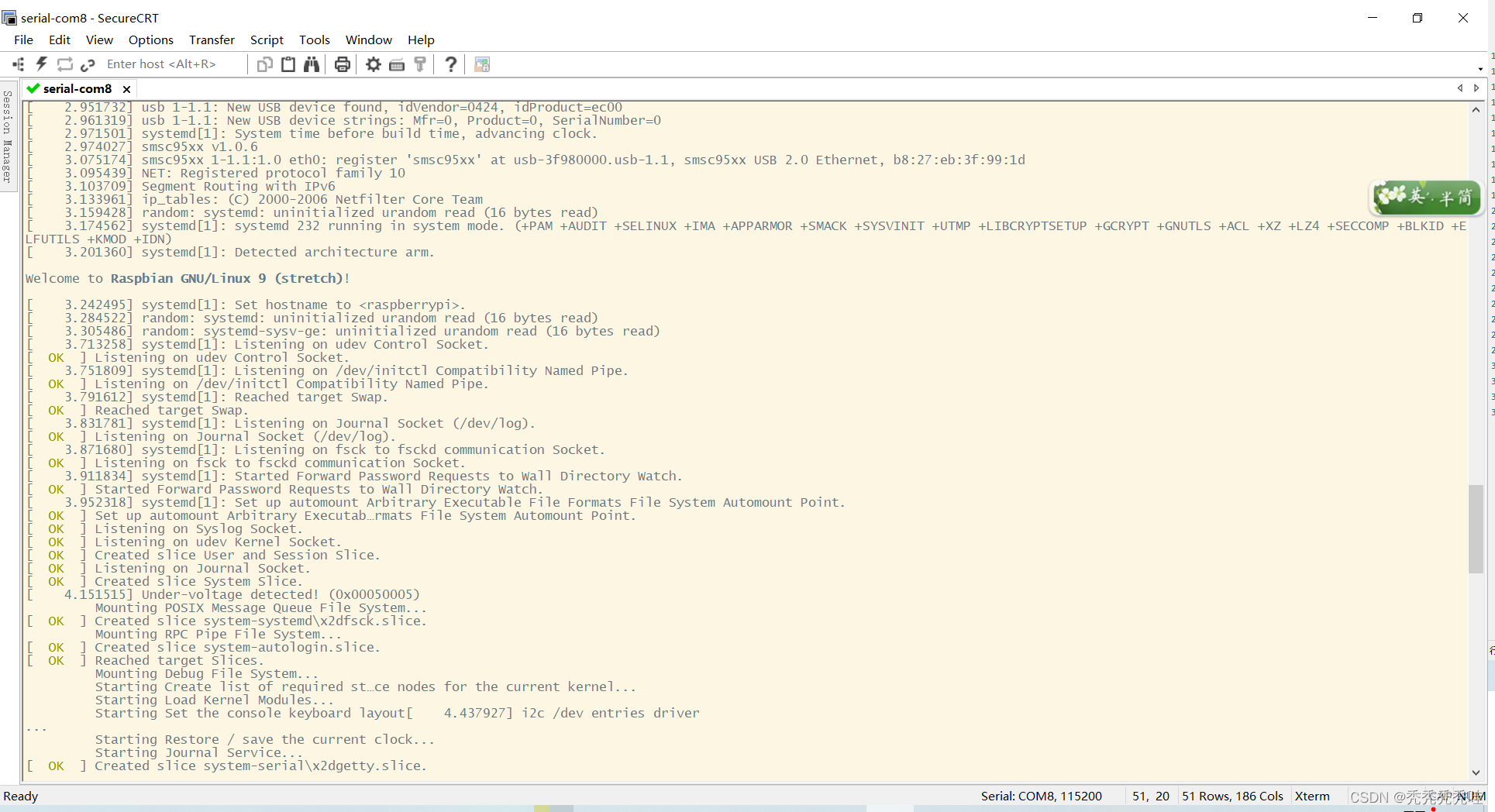This screenshot has height=812, width=1495.
Task: Open the Transfer menu
Action: pyautogui.click(x=212, y=40)
